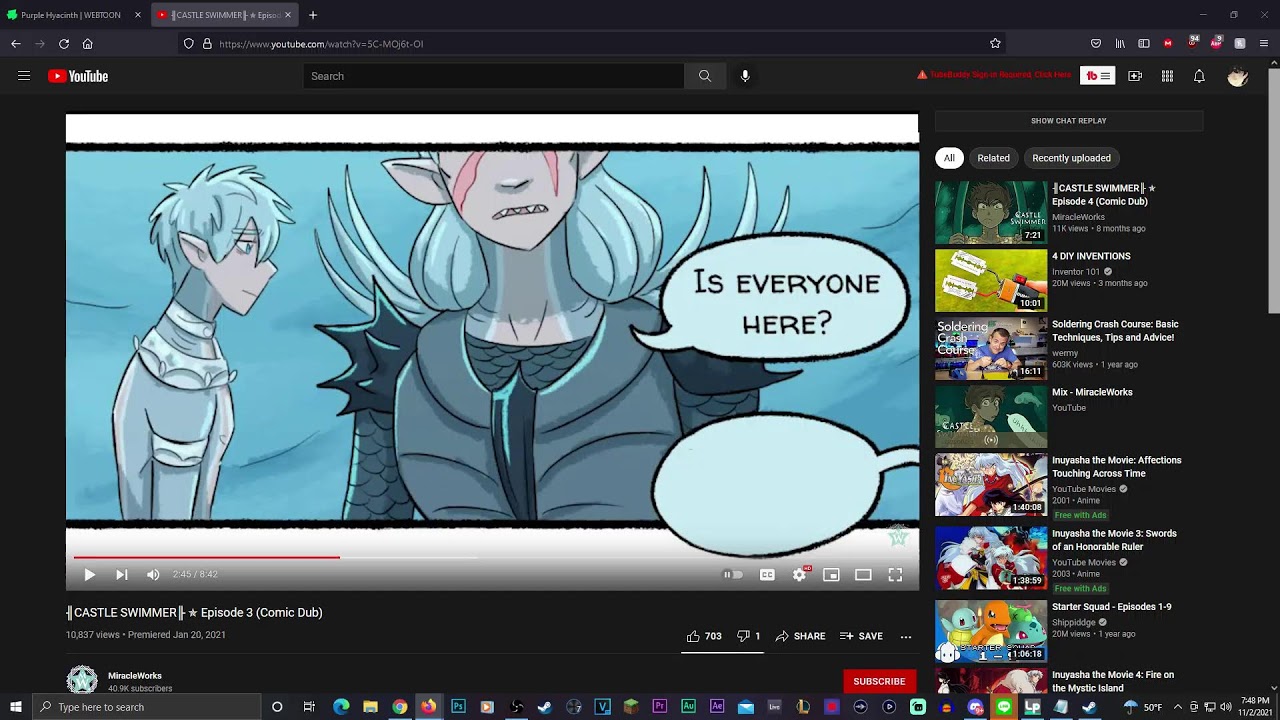The image size is (1280, 720).
Task: Show chat replay
Action: [1068, 121]
